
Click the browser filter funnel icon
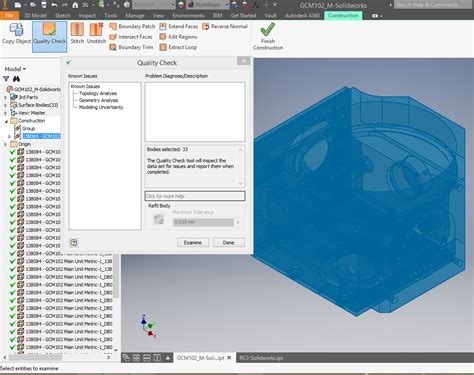coord(6,79)
